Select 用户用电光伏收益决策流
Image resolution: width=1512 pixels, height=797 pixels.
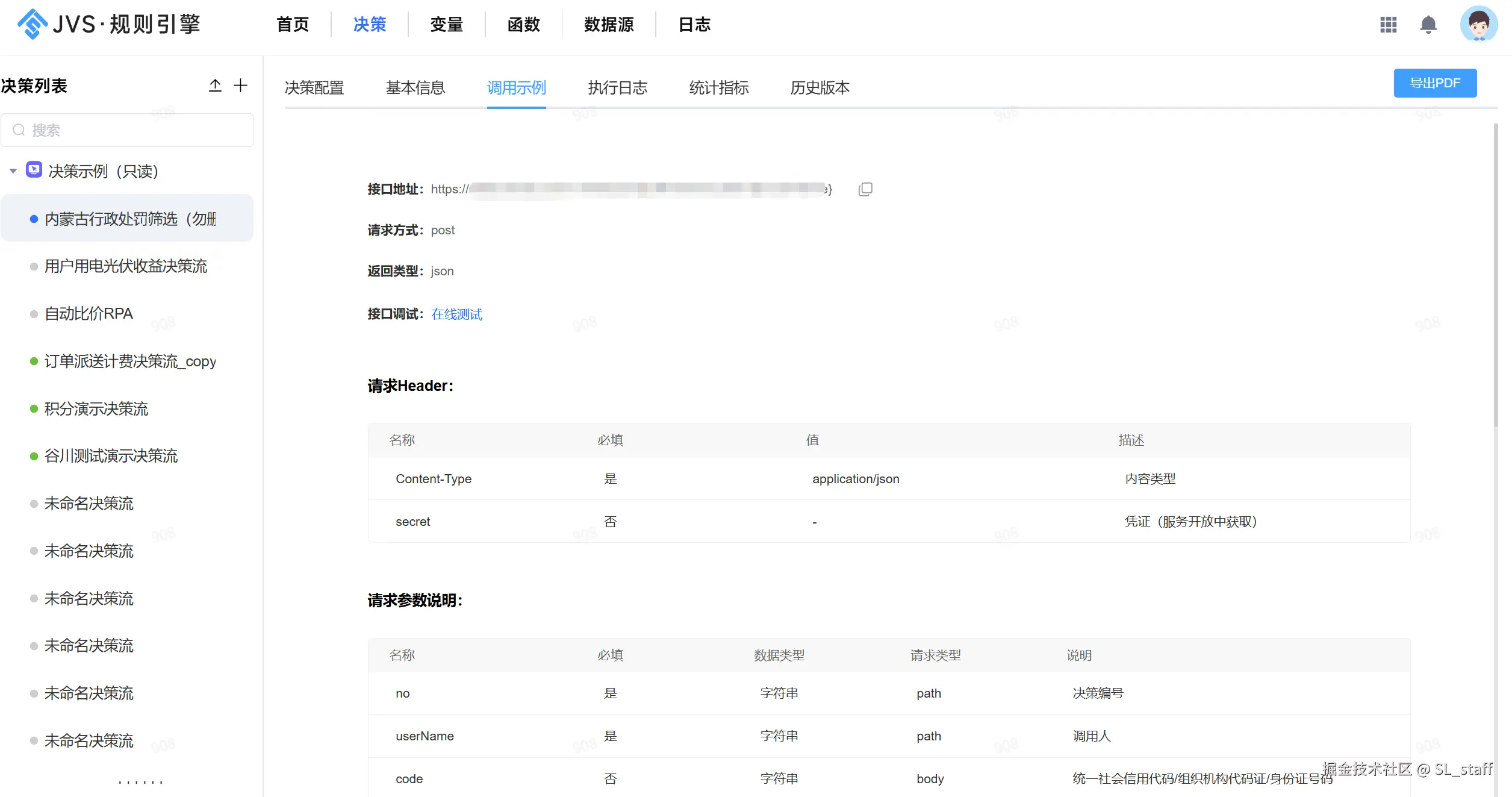(125, 266)
